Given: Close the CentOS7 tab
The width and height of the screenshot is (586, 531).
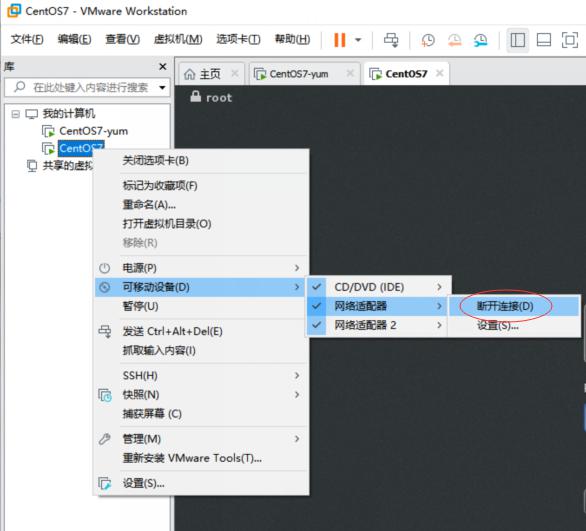Looking at the screenshot, I should (x=440, y=73).
